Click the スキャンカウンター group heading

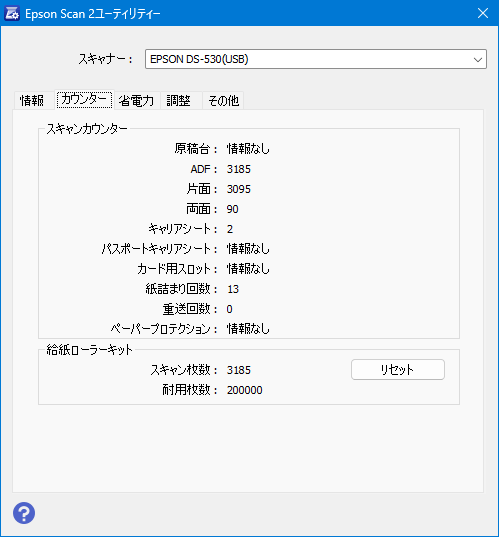(87, 129)
